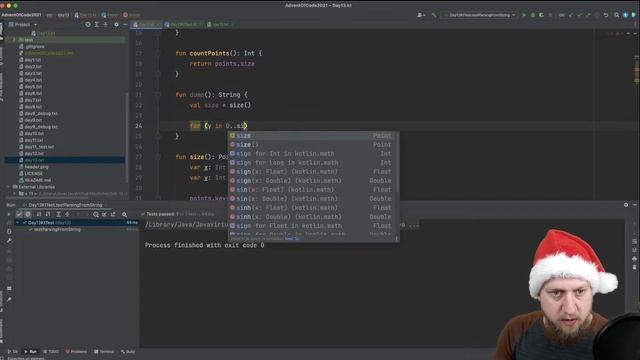
Task: Import tests from file icon
Action: click(x=104, y=214)
